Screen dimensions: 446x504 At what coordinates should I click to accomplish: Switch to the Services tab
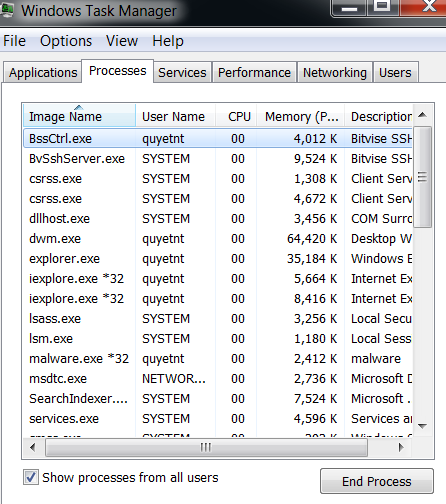182,72
